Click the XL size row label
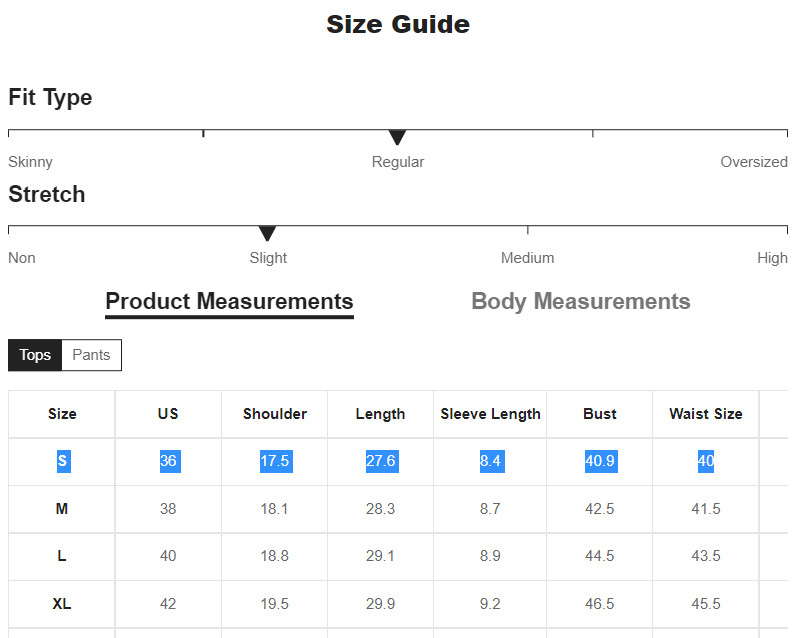The image size is (802, 638). click(62, 604)
